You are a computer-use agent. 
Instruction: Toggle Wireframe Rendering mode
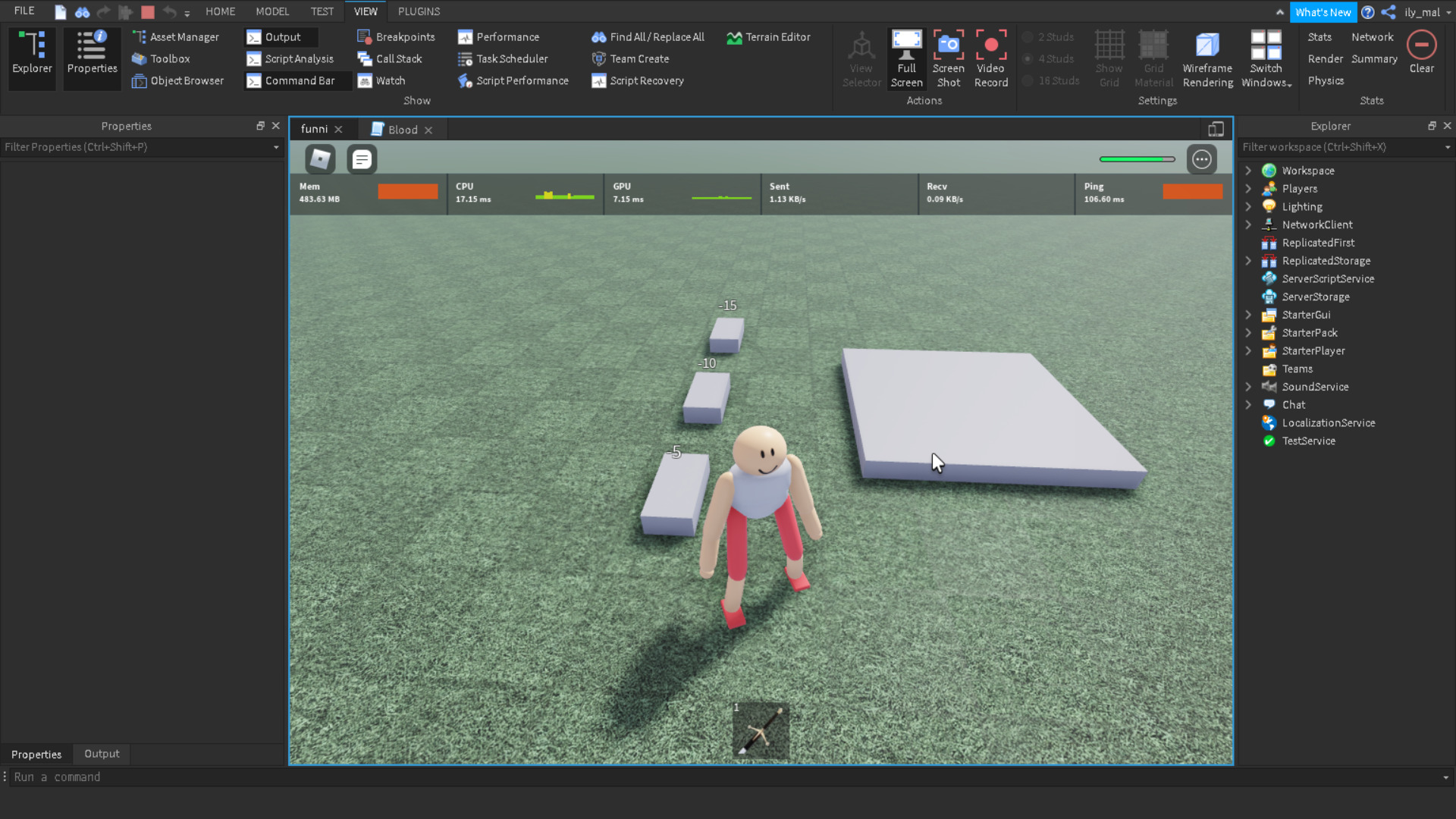coord(1207,46)
